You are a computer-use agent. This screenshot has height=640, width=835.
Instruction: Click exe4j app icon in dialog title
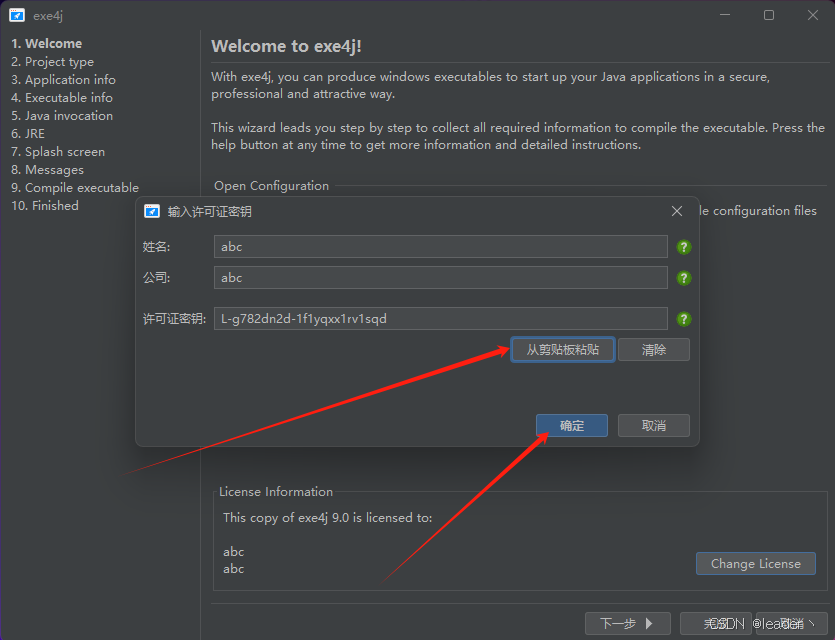(152, 211)
